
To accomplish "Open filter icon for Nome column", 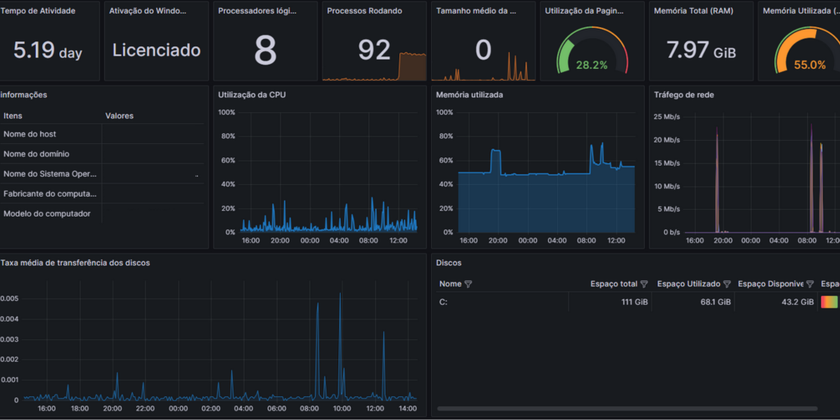I will click(x=468, y=284).
